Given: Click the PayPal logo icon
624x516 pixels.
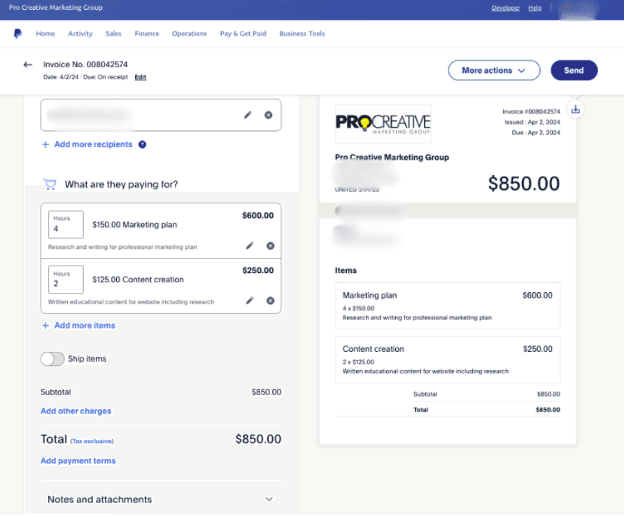Looking at the screenshot, I should pyautogui.click(x=17, y=34).
